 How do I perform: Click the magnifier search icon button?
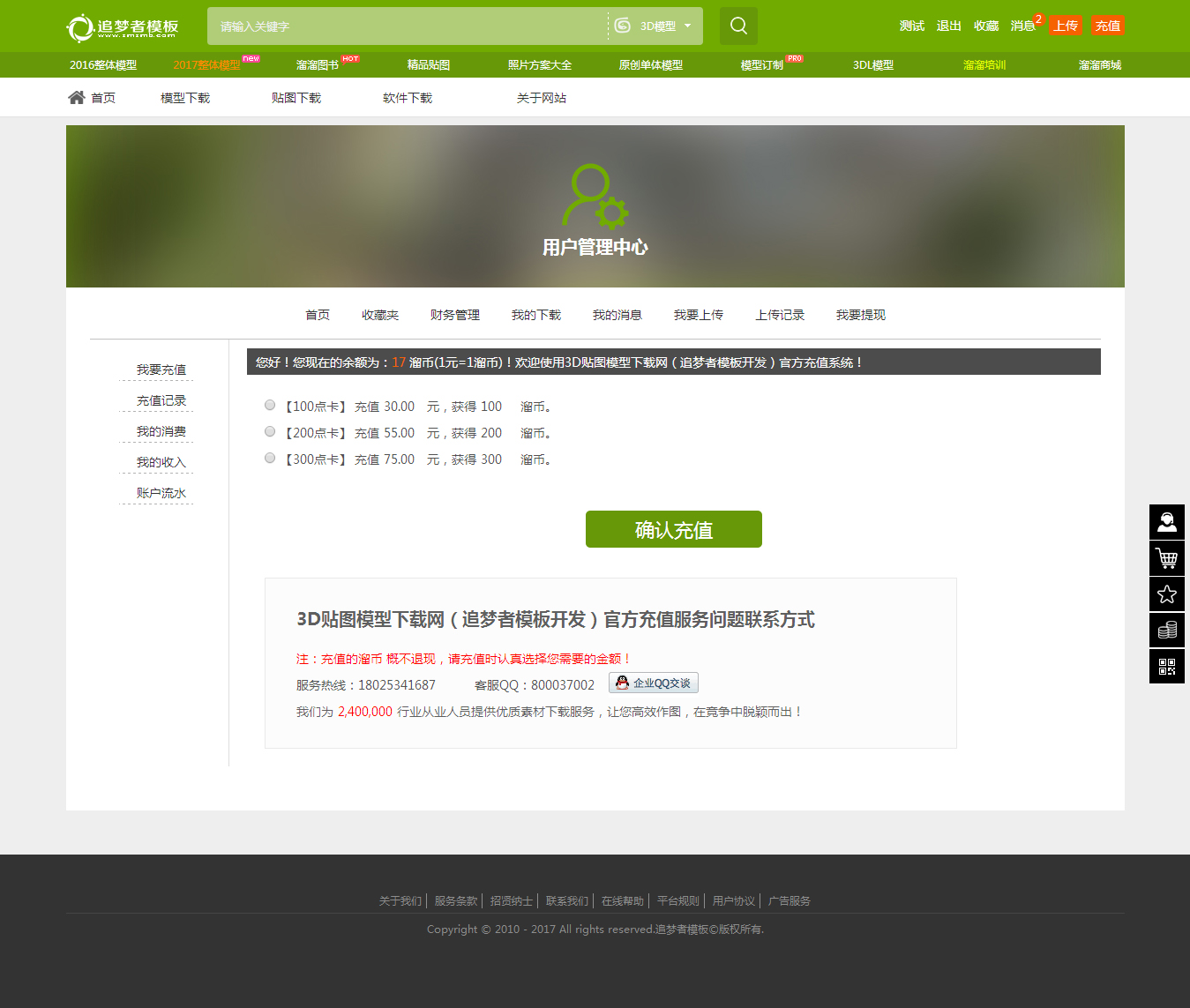738,26
